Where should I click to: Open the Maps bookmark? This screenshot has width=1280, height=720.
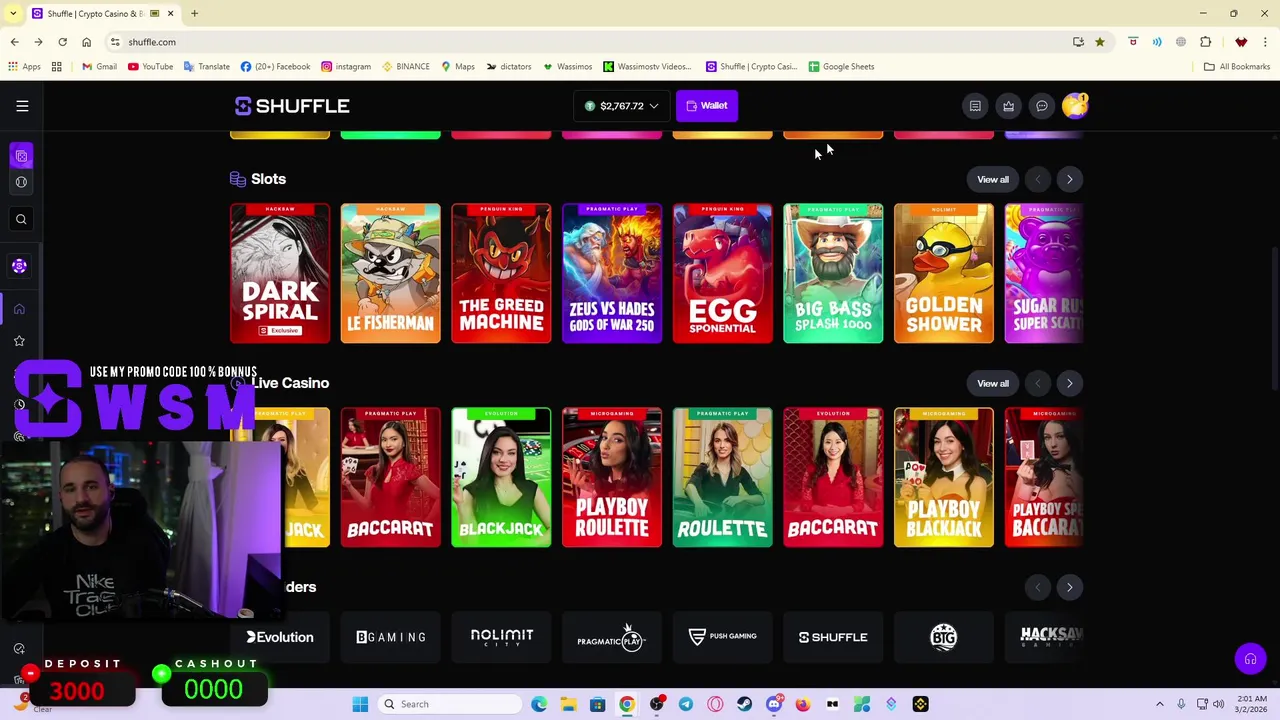pyautogui.click(x=458, y=66)
